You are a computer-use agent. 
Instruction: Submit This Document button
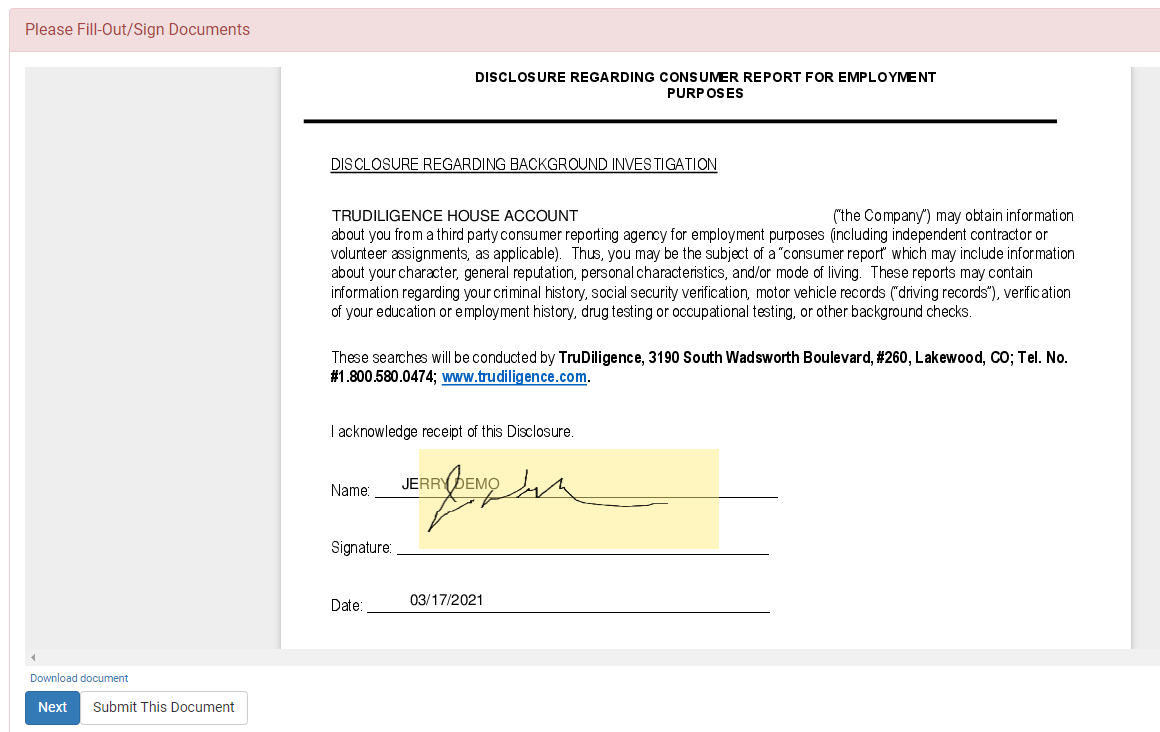point(163,708)
